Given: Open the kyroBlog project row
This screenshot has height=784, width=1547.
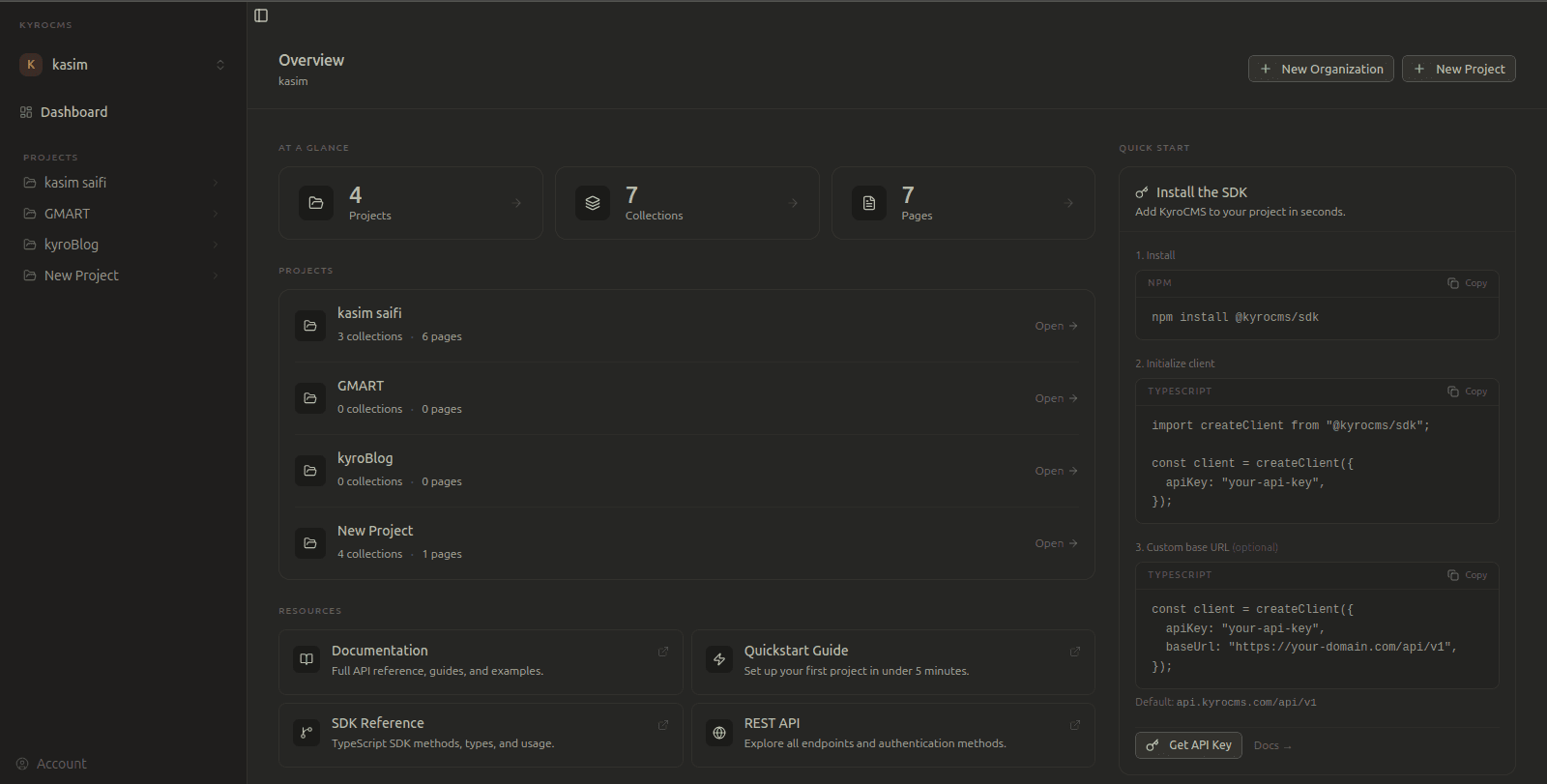Looking at the screenshot, I should click(x=686, y=471).
